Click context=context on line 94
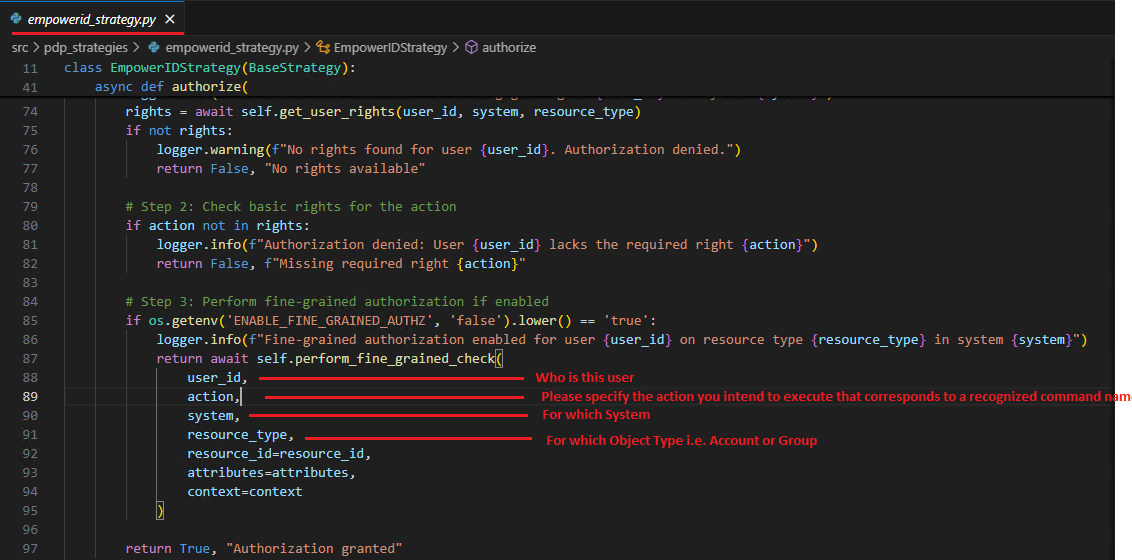 tap(245, 491)
